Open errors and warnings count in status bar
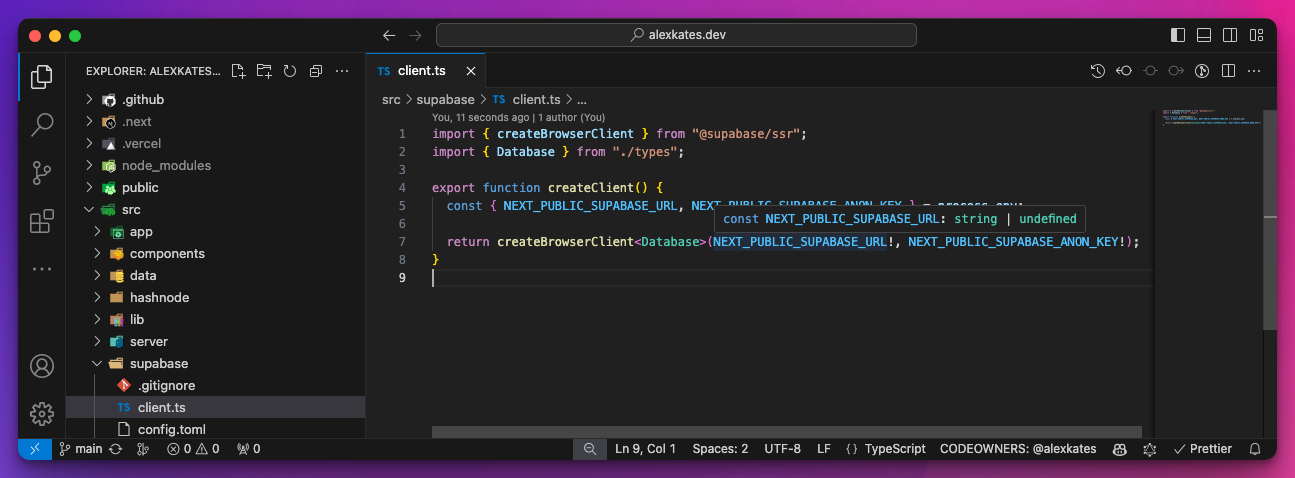 (193, 449)
